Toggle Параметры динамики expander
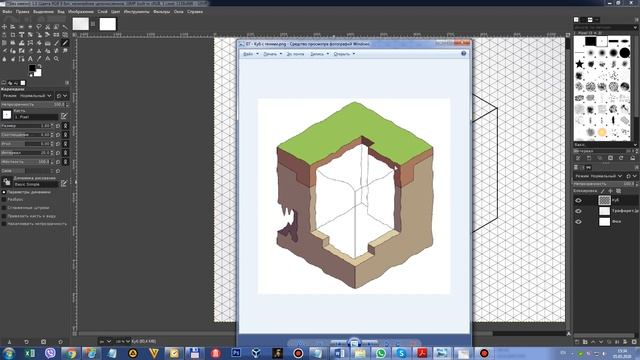This screenshot has width=640, height=360. point(4,192)
